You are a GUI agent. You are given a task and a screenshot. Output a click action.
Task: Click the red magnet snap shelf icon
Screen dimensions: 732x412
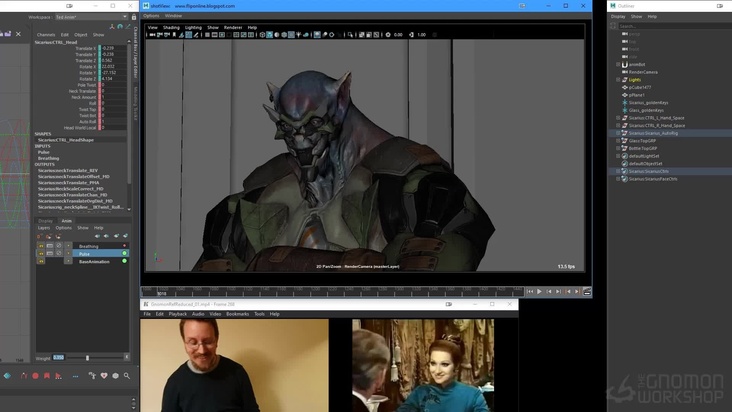click(22, 376)
